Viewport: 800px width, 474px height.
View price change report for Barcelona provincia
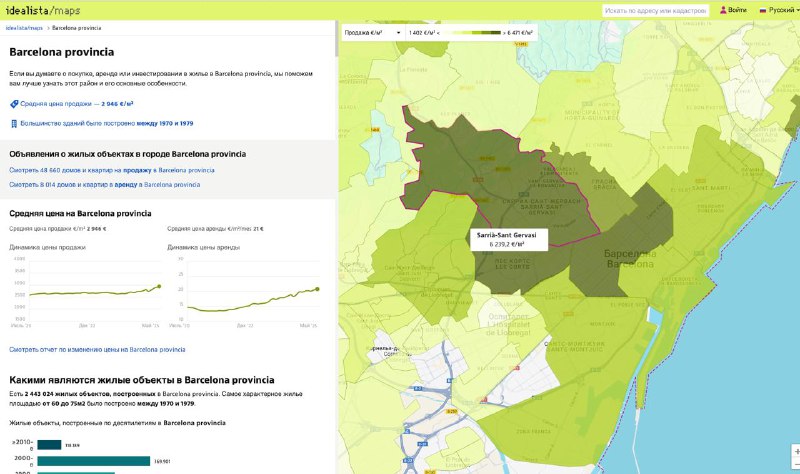97,349
